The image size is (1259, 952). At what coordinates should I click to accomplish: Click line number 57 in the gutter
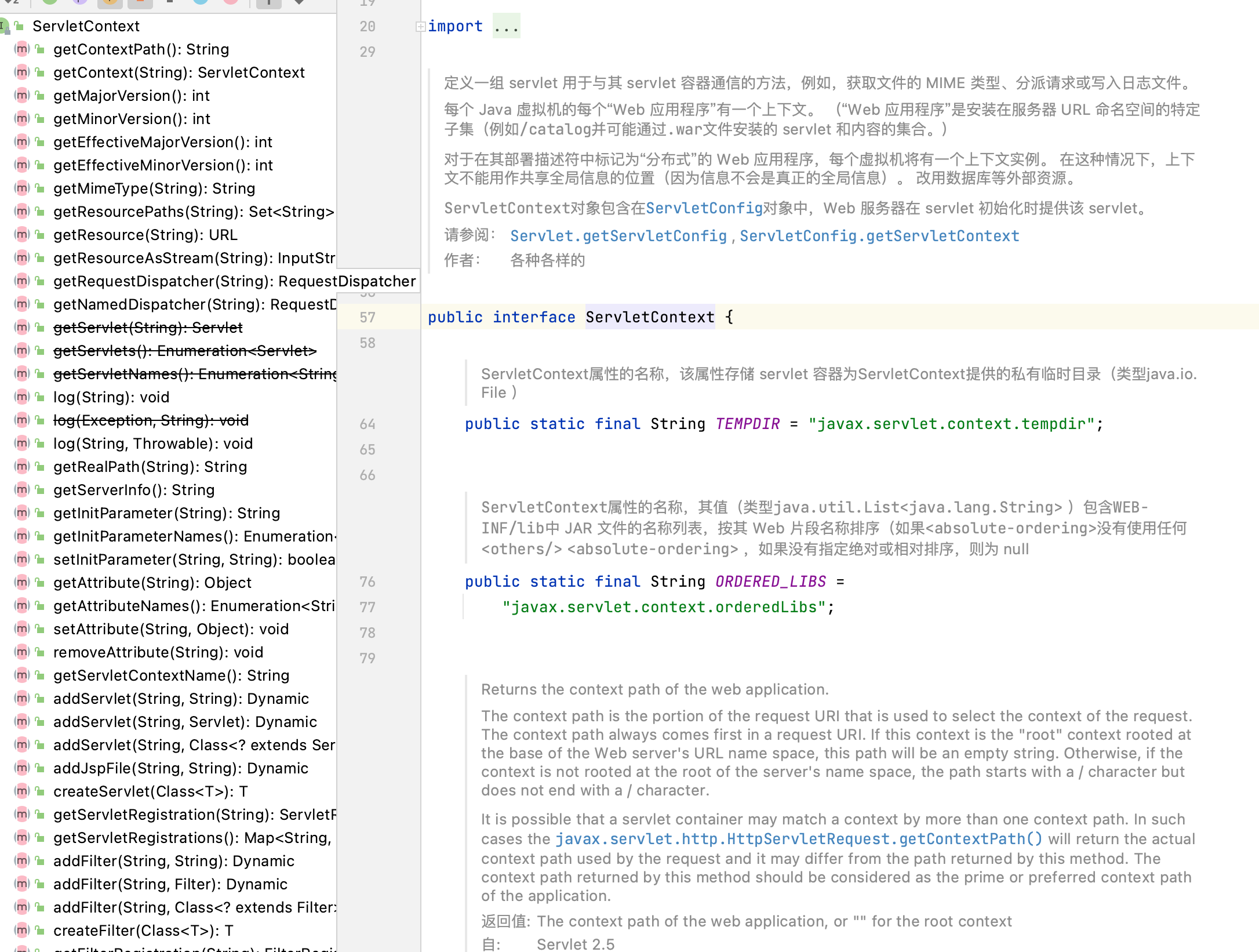(367, 317)
